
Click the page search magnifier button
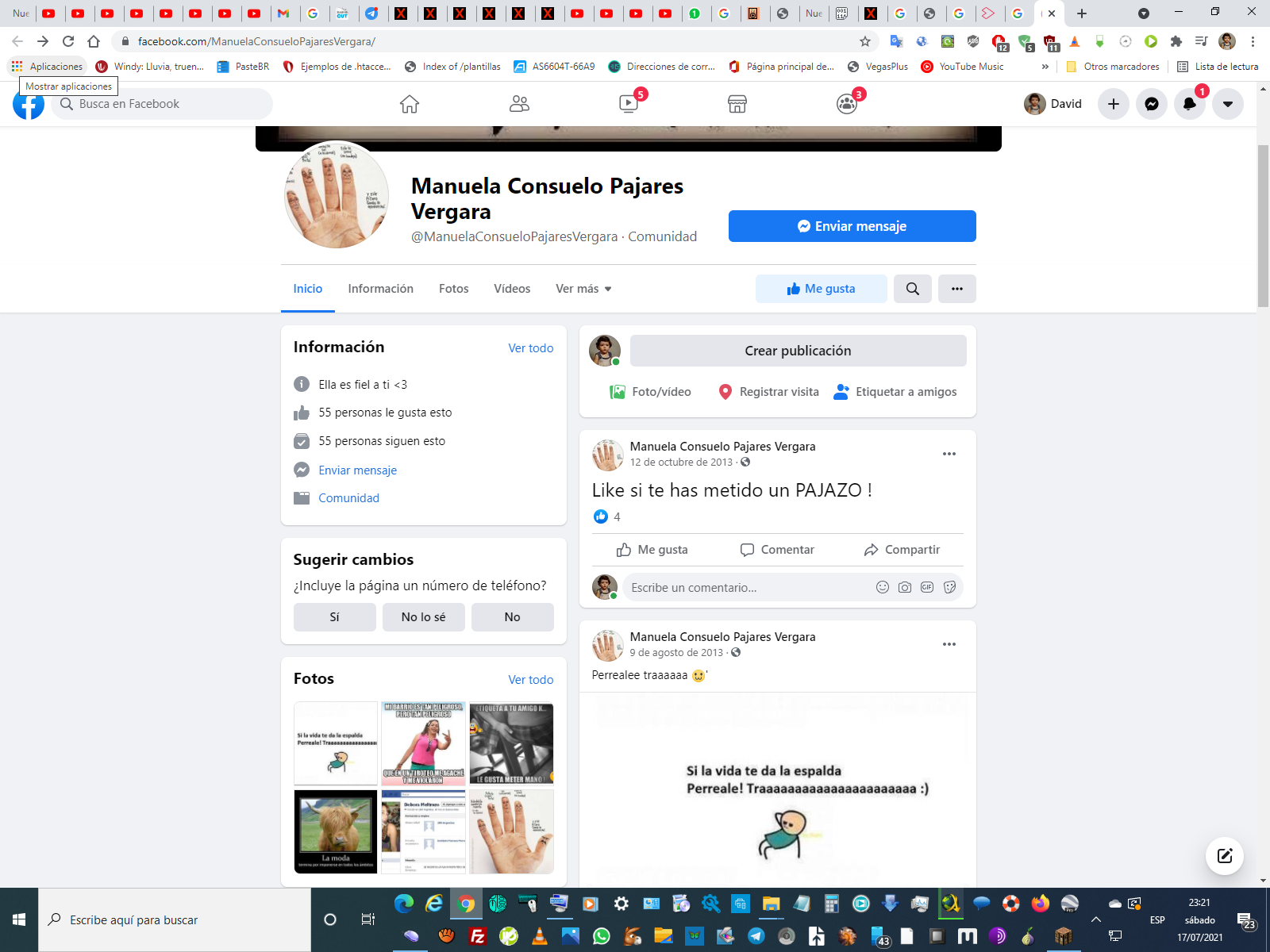(913, 289)
